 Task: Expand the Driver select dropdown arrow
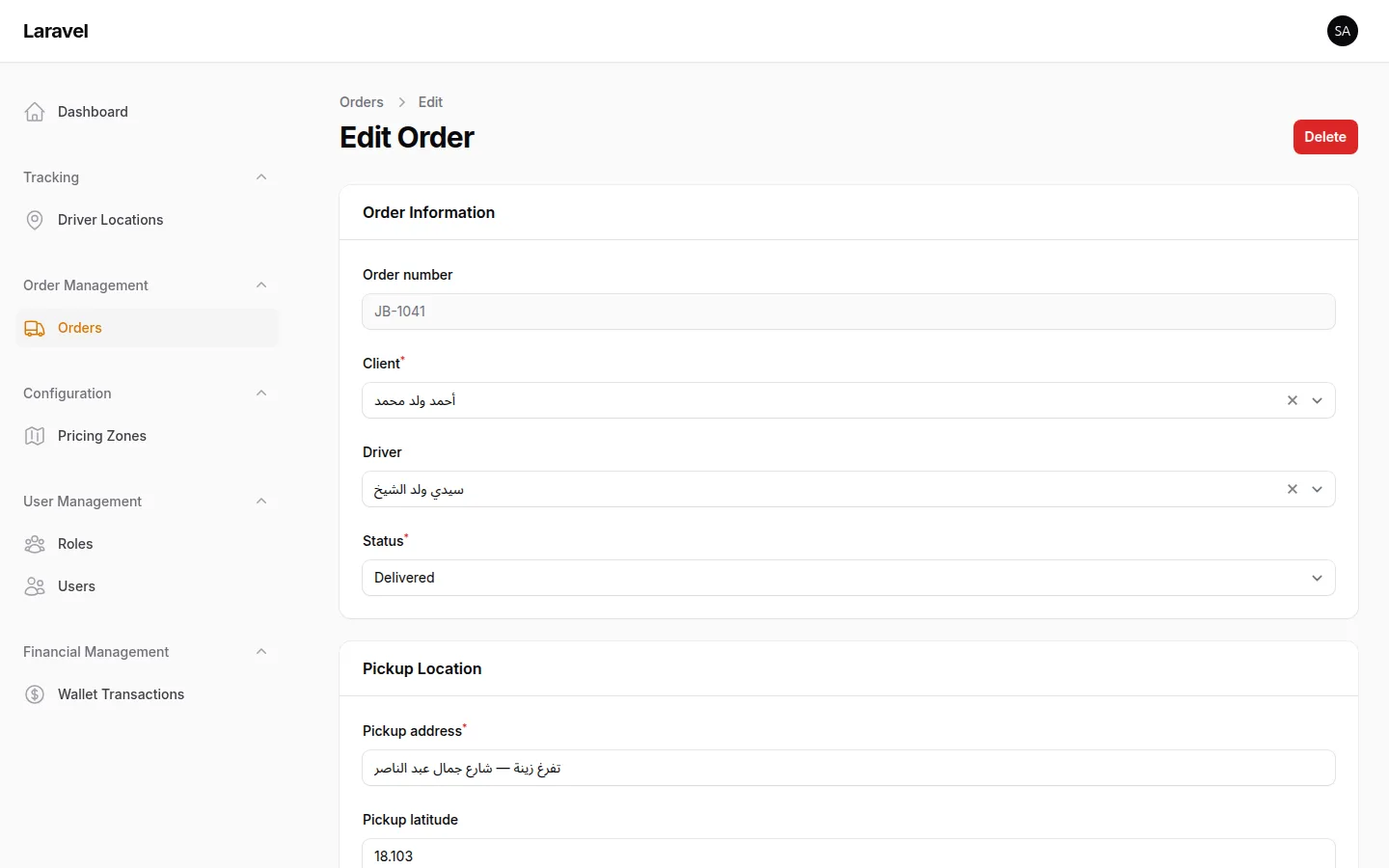[x=1318, y=489]
